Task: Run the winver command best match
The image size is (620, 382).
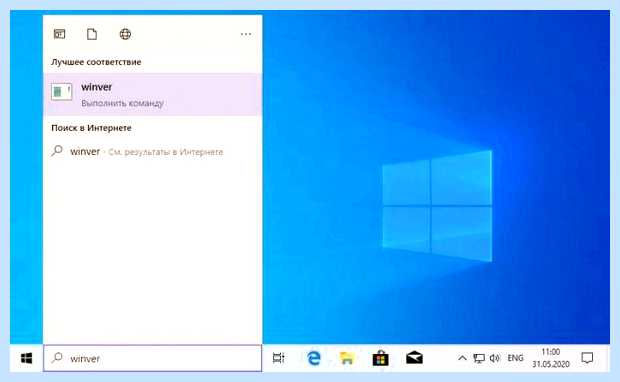Action: 153,94
